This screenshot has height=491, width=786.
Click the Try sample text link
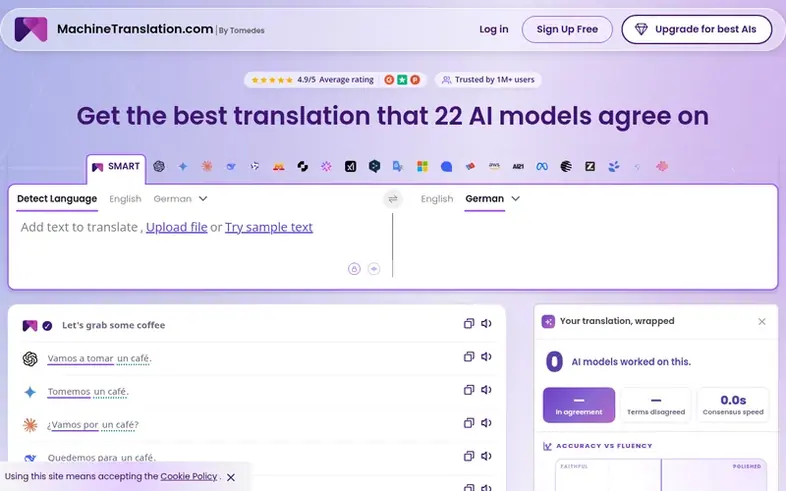coord(269,227)
